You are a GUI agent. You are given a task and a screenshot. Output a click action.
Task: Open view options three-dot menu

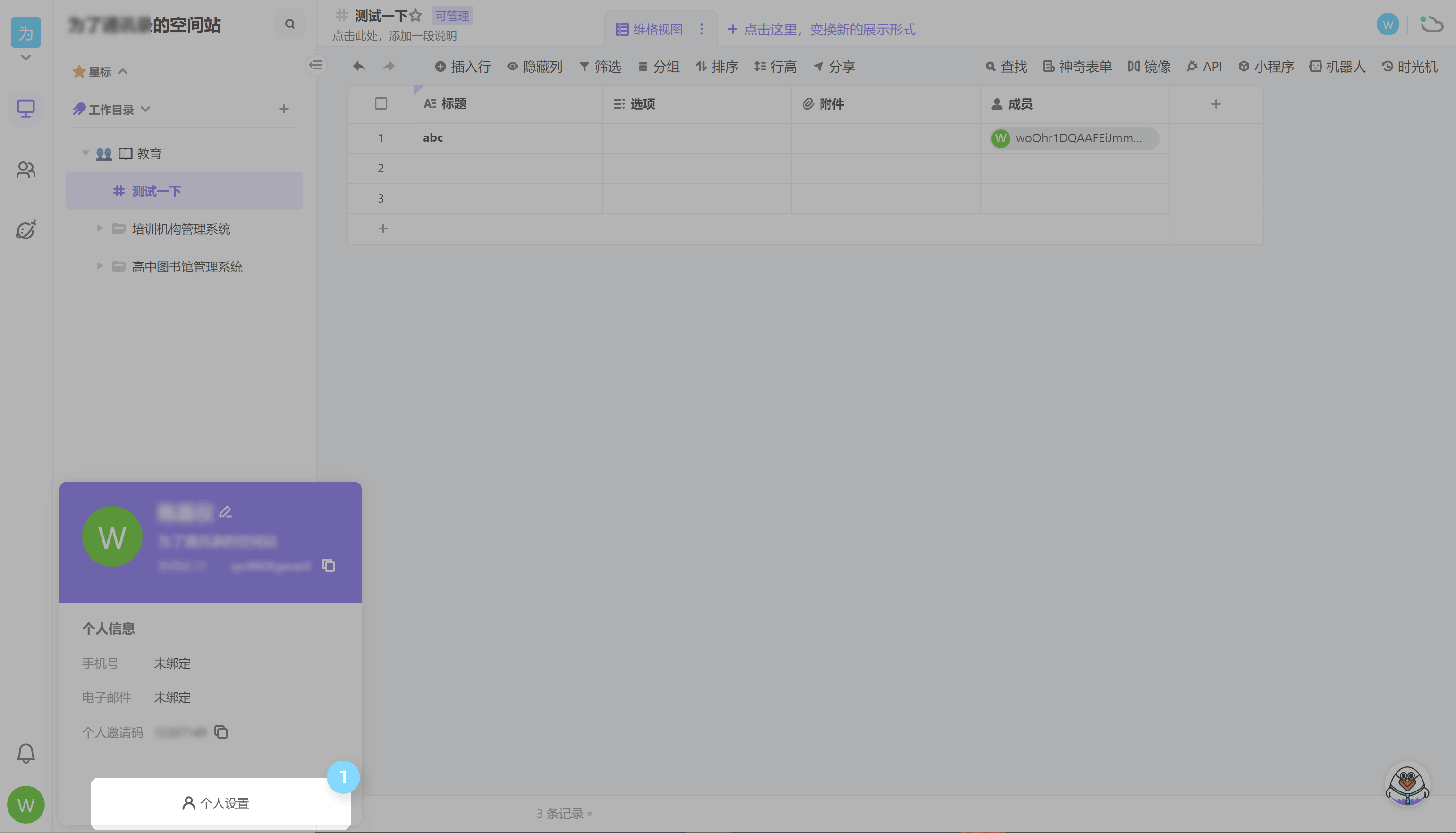702,29
